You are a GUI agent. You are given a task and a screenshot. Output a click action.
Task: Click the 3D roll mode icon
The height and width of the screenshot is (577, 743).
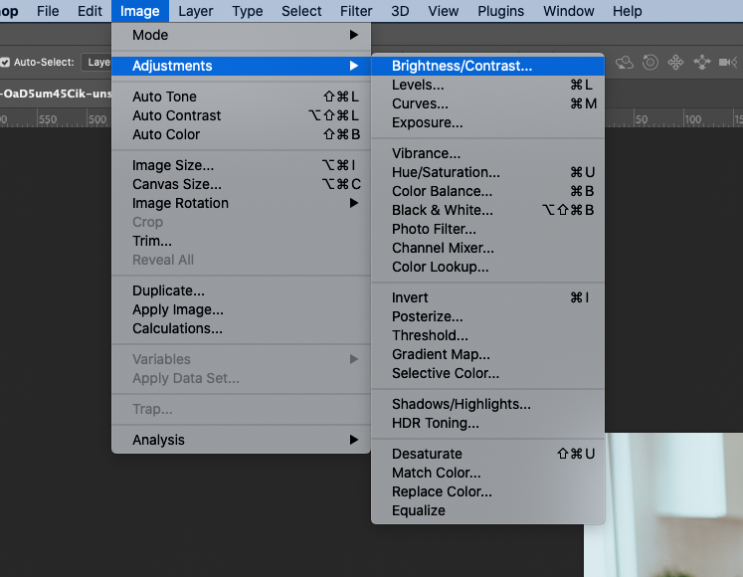(650, 63)
